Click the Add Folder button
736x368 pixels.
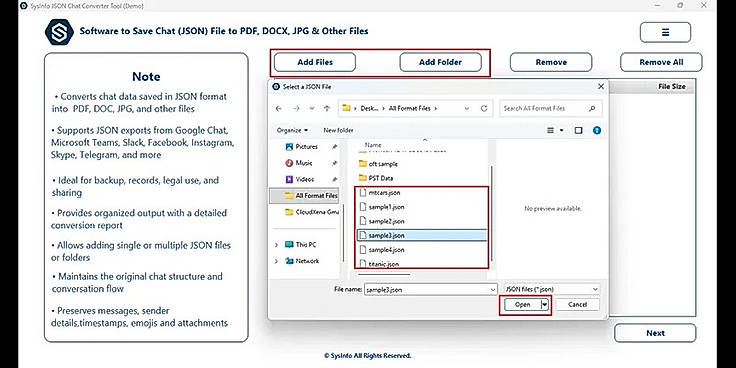pyautogui.click(x=440, y=62)
